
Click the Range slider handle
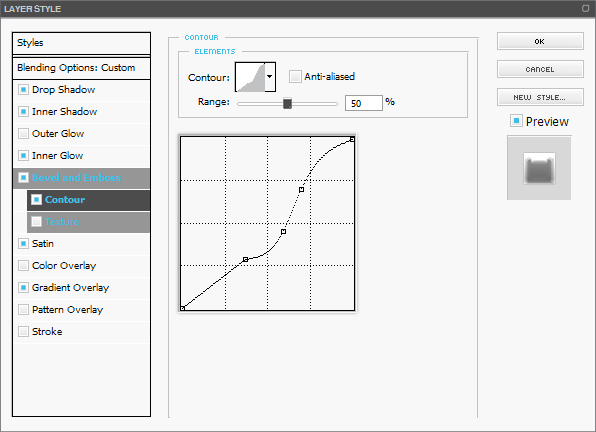point(287,103)
